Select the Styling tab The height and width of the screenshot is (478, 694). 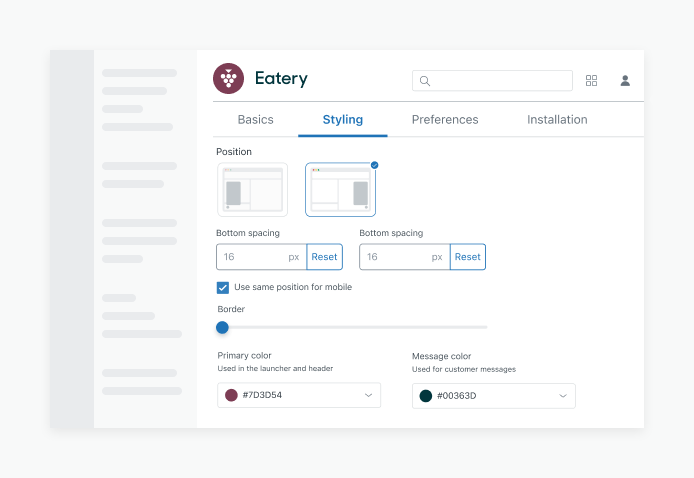point(343,120)
